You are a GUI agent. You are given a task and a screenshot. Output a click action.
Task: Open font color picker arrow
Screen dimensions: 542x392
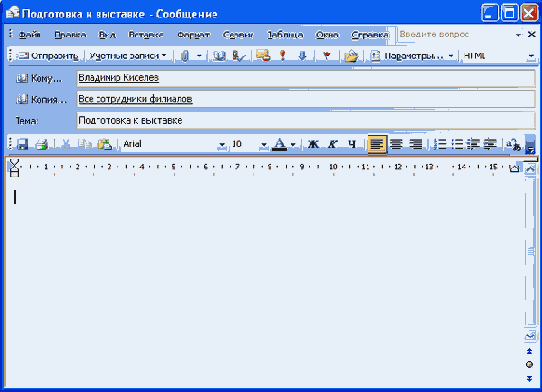pos(293,144)
